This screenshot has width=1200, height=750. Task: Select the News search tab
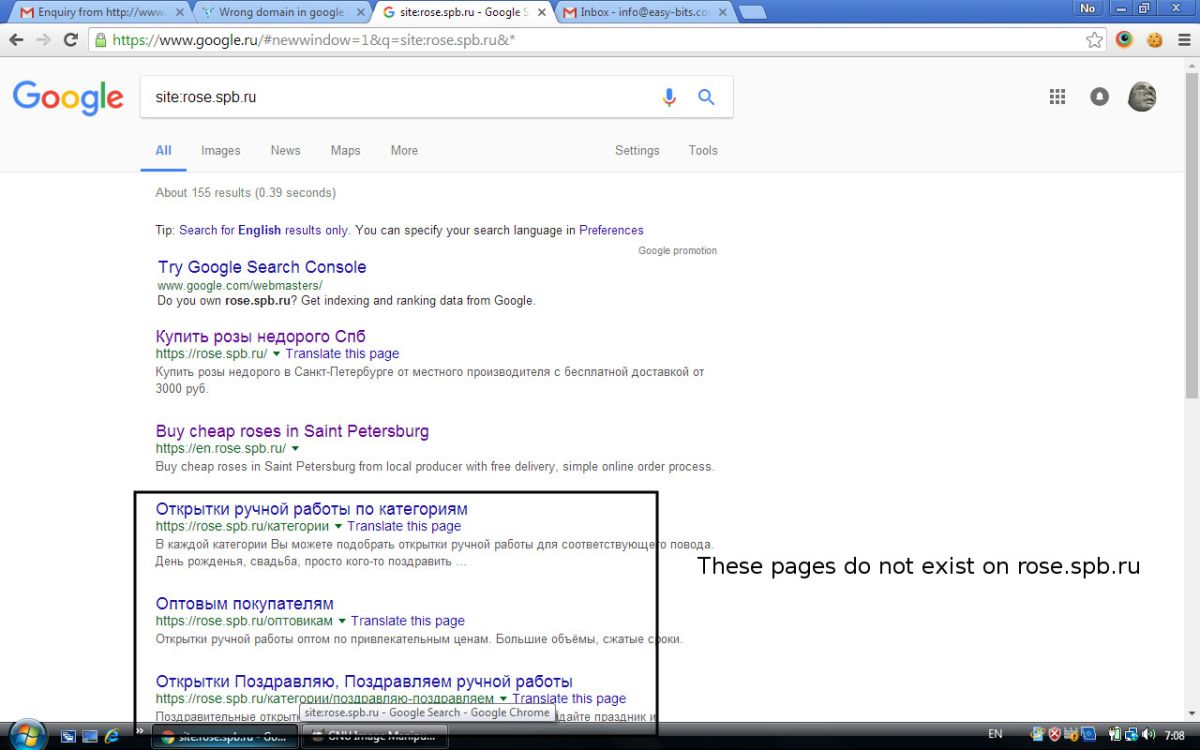point(285,150)
